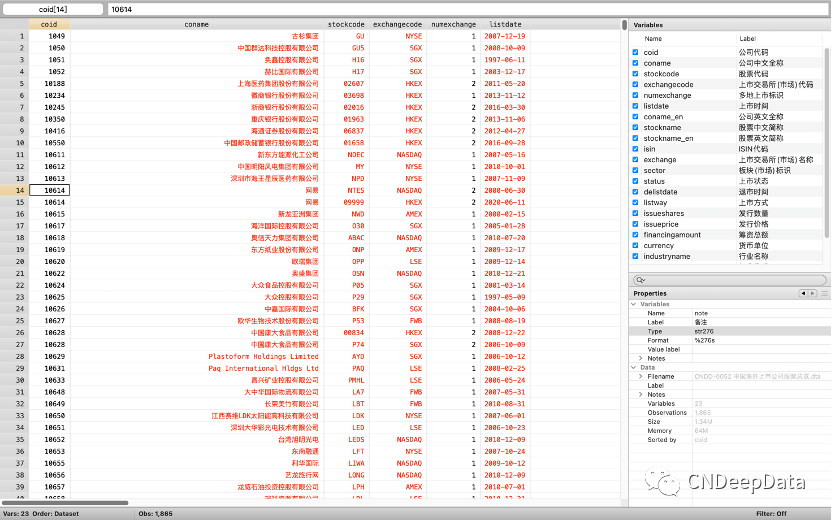Select the coname column header
832x520 pixels.
196,24
